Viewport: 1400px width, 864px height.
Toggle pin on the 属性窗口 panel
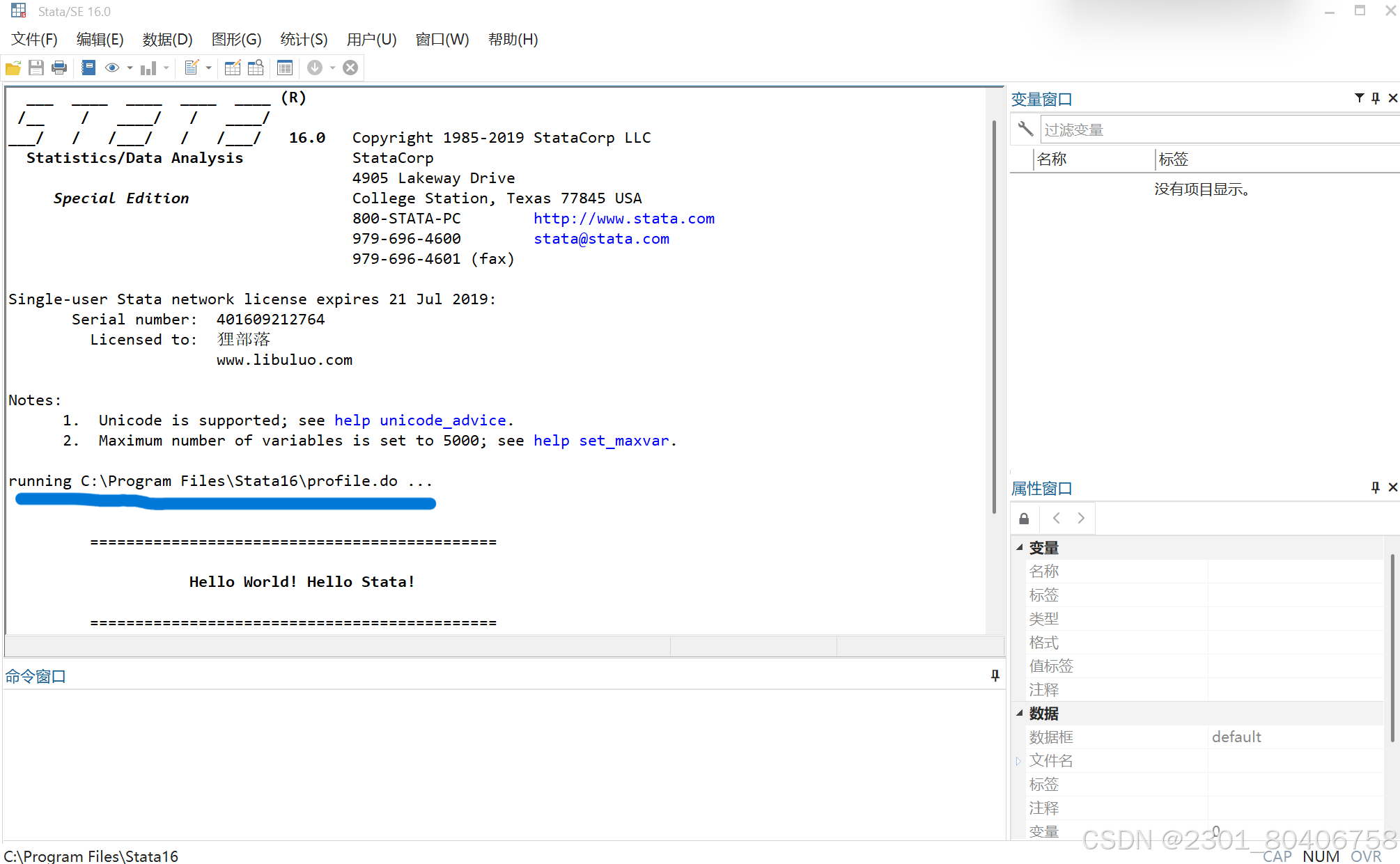[x=1376, y=487]
